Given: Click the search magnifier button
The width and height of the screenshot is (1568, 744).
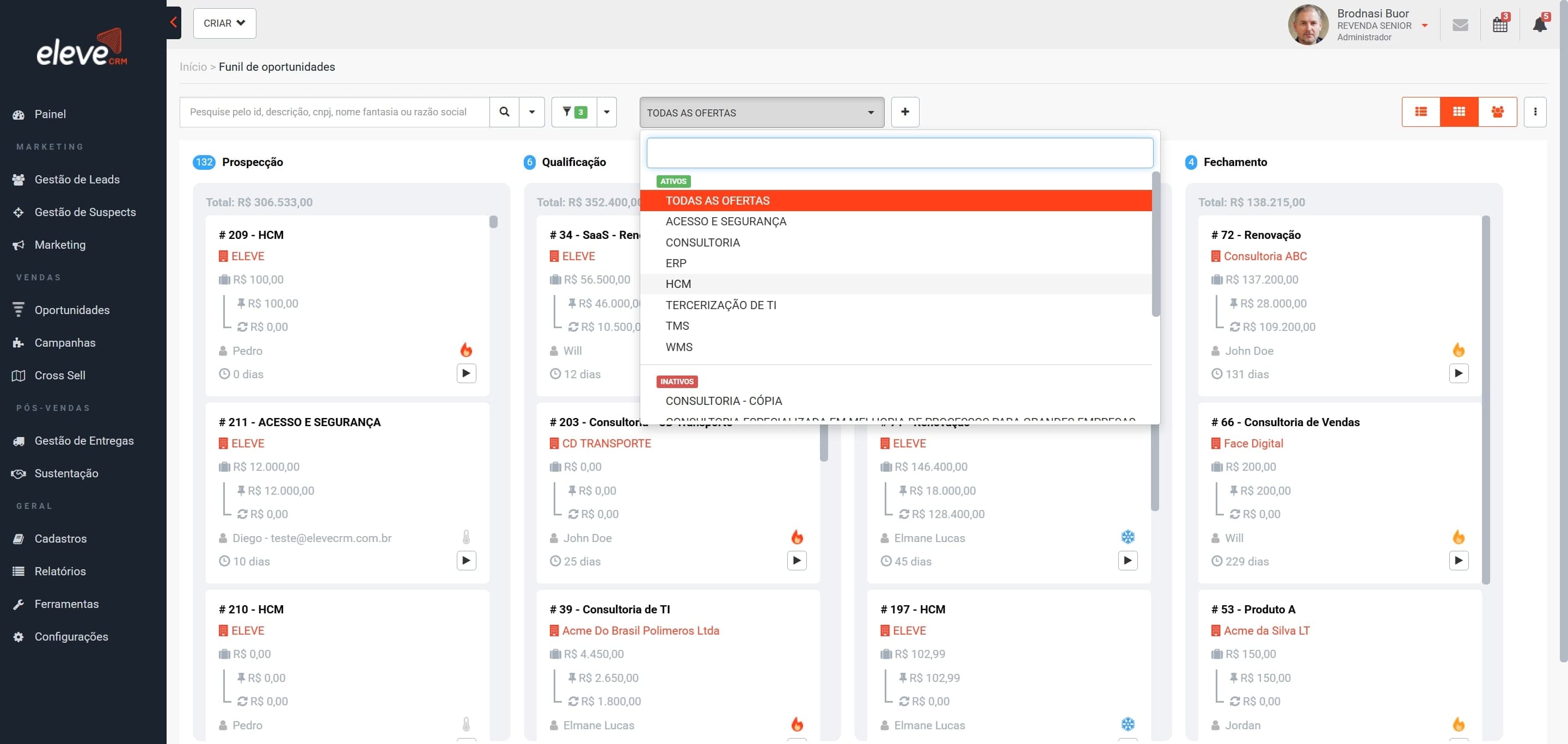Looking at the screenshot, I should (x=504, y=112).
